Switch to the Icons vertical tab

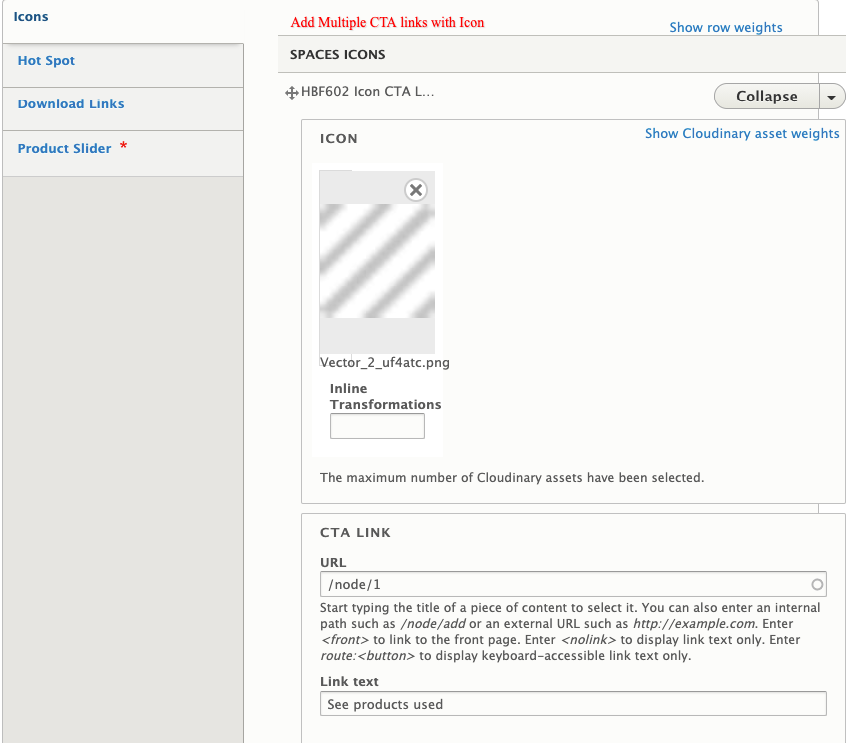31,17
